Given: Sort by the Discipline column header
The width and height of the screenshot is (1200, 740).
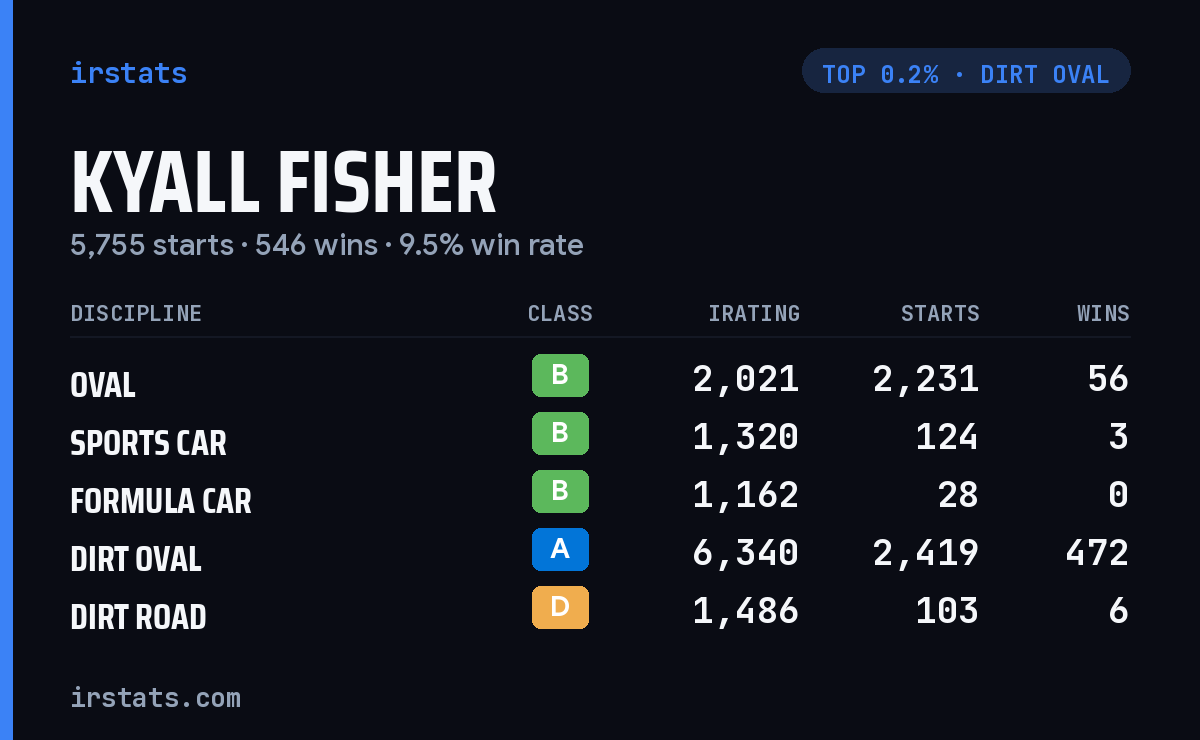Looking at the screenshot, I should (x=136, y=314).
